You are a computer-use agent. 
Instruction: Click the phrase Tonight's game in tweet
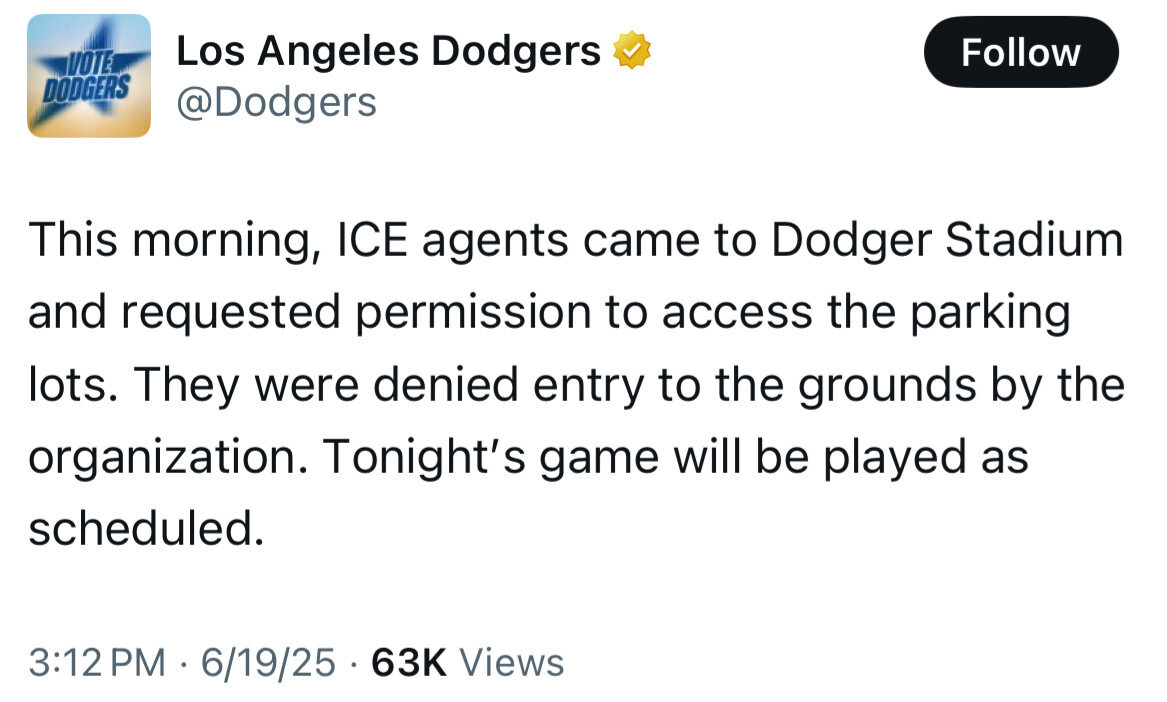490,457
